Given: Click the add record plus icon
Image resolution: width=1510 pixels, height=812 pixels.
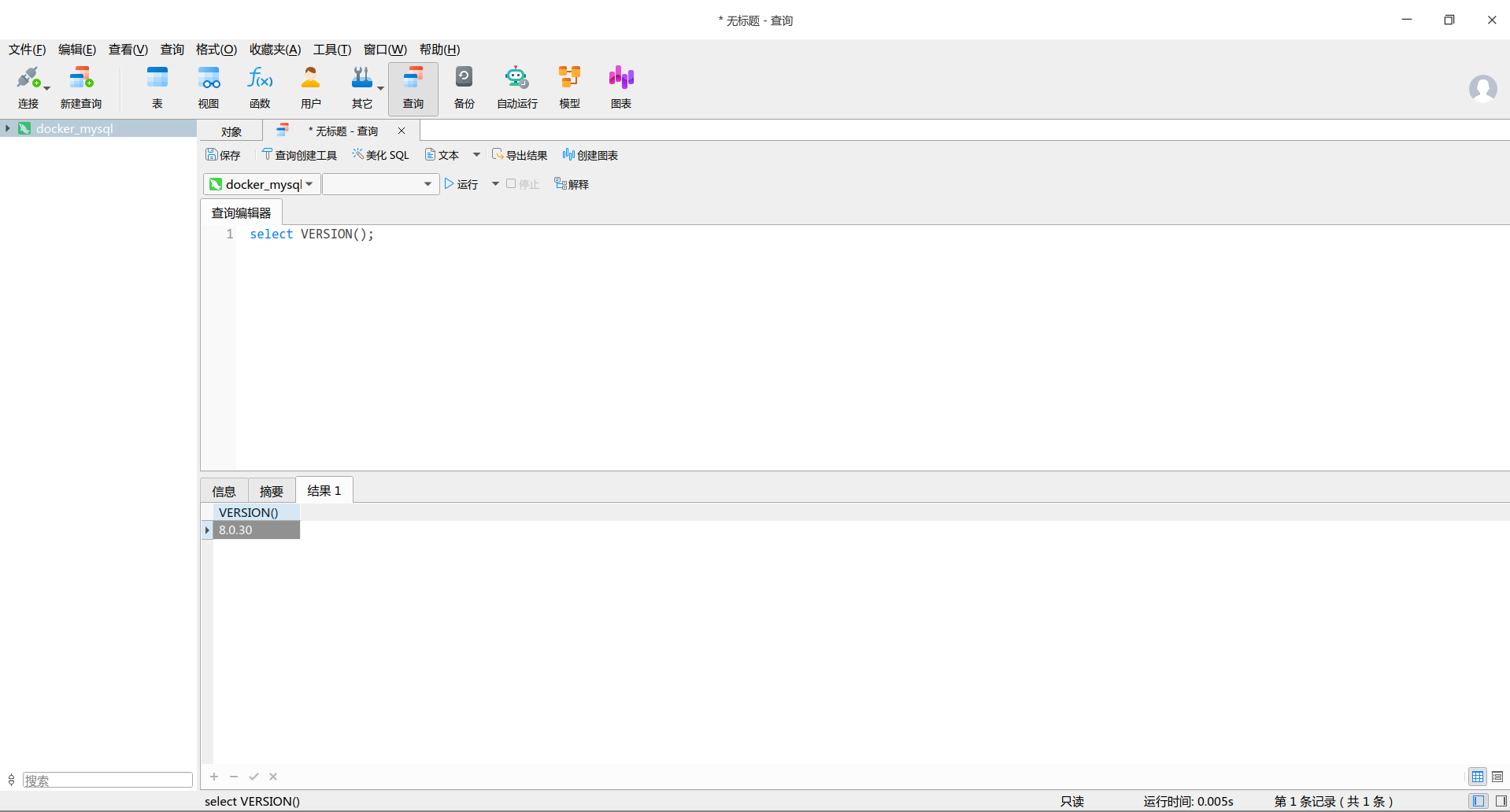Looking at the screenshot, I should (x=214, y=777).
